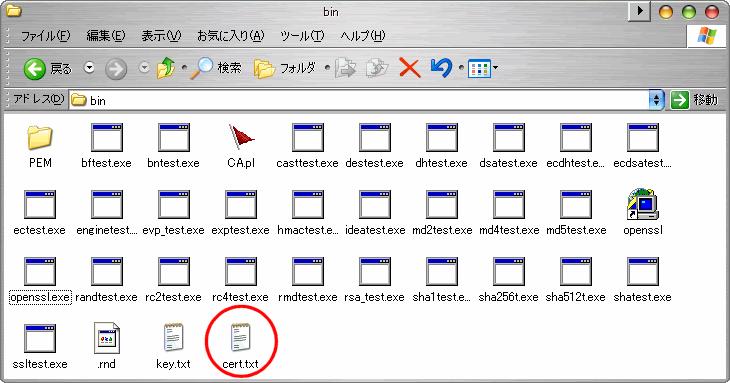Expand the views dropdown arrow
The height and width of the screenshot is (383, 730).
495,68
